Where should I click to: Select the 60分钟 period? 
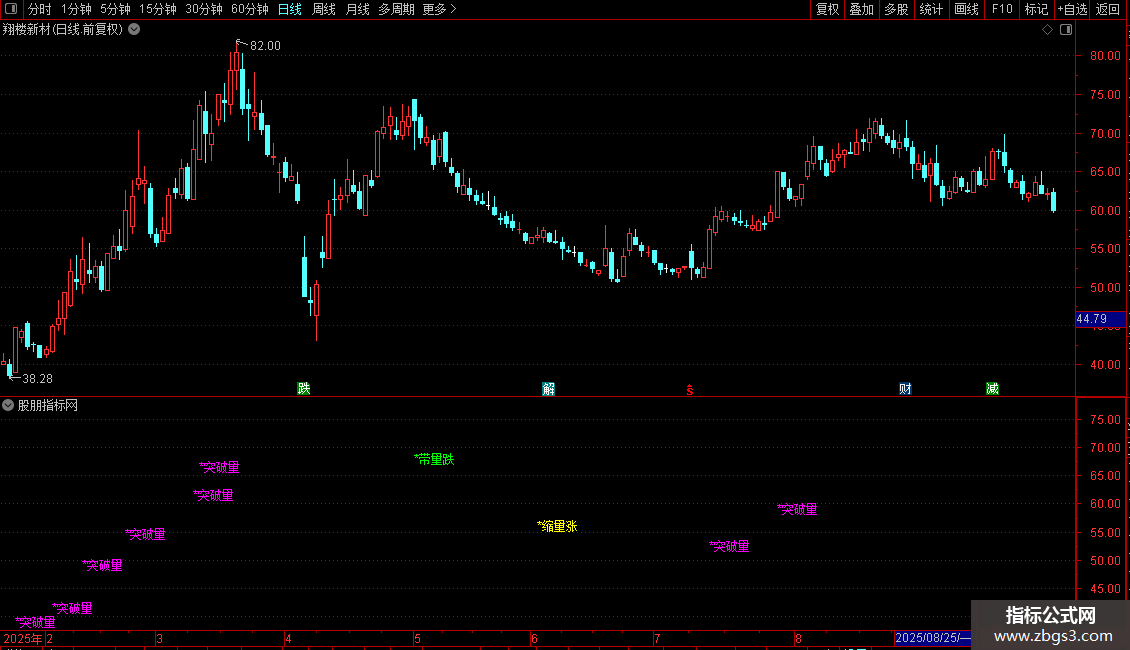pos(250,9)
